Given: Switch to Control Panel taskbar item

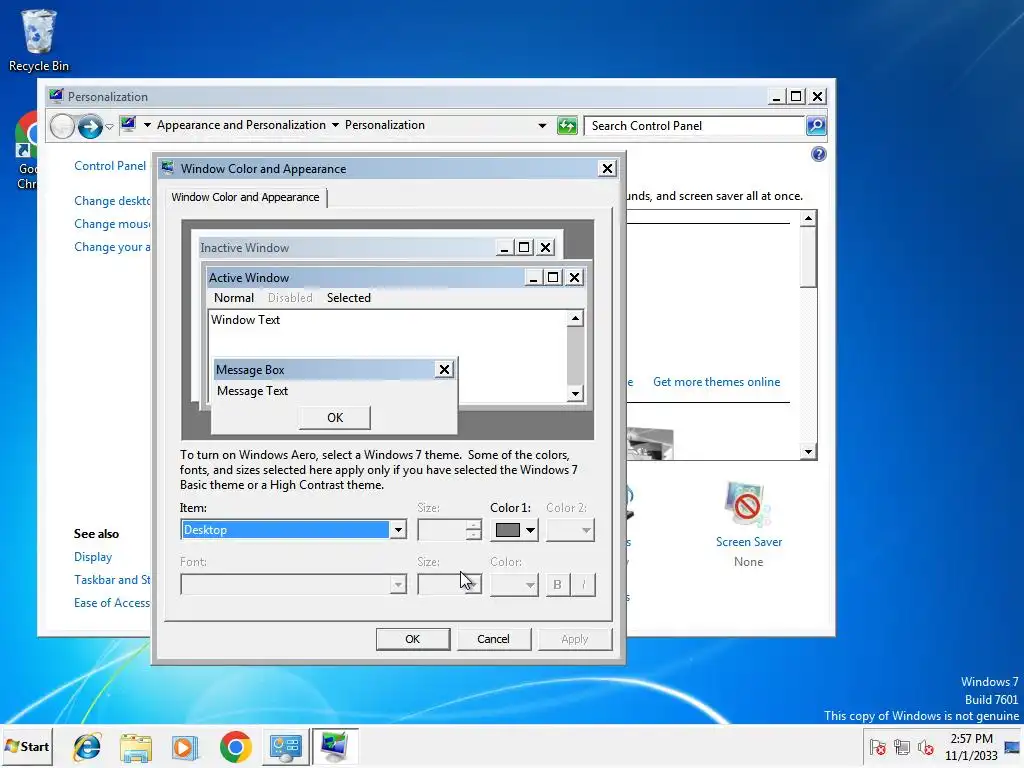Looking at the screenshot, I should click(285, 746).
